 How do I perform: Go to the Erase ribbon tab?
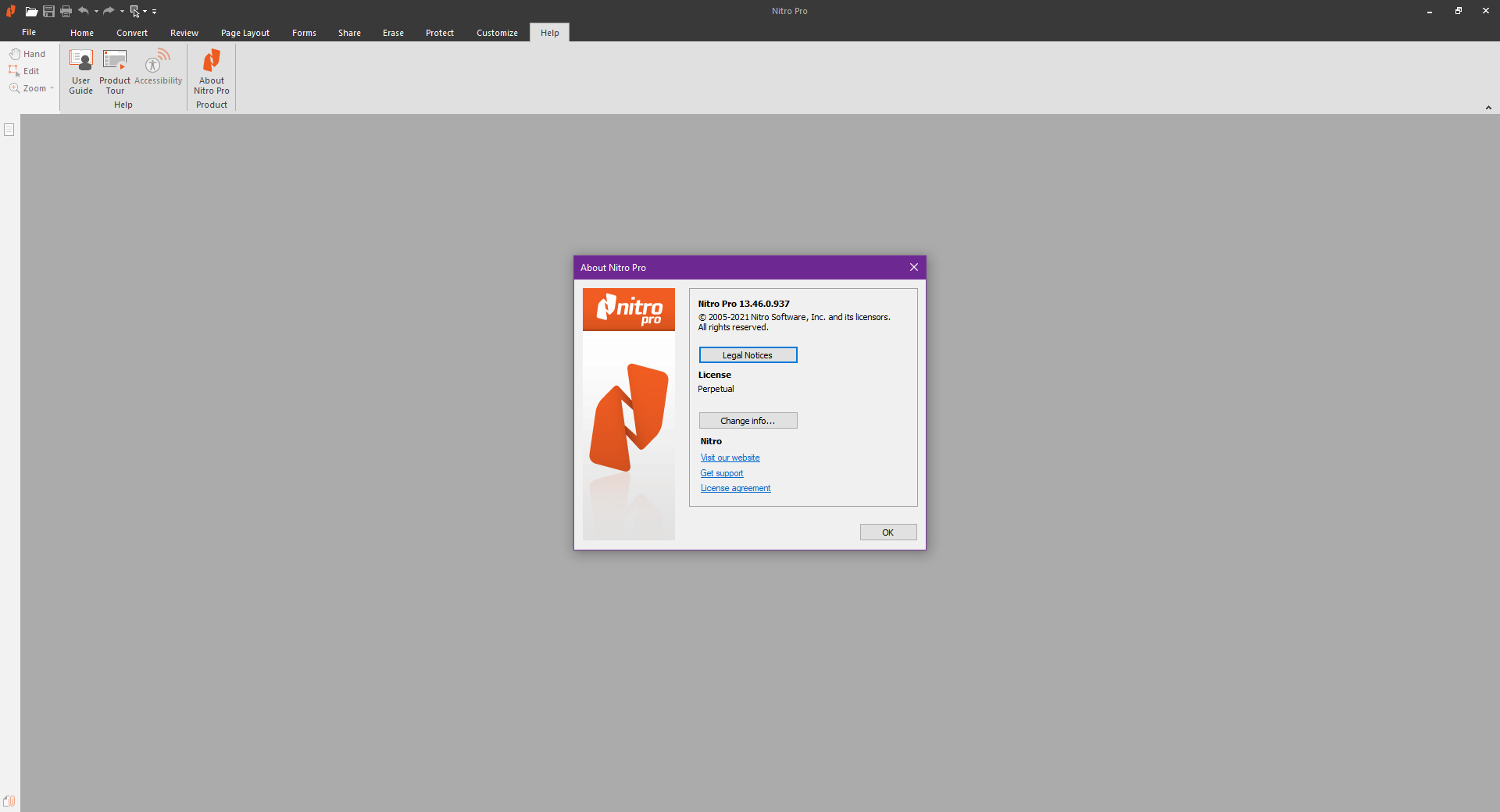coord(394,33)
